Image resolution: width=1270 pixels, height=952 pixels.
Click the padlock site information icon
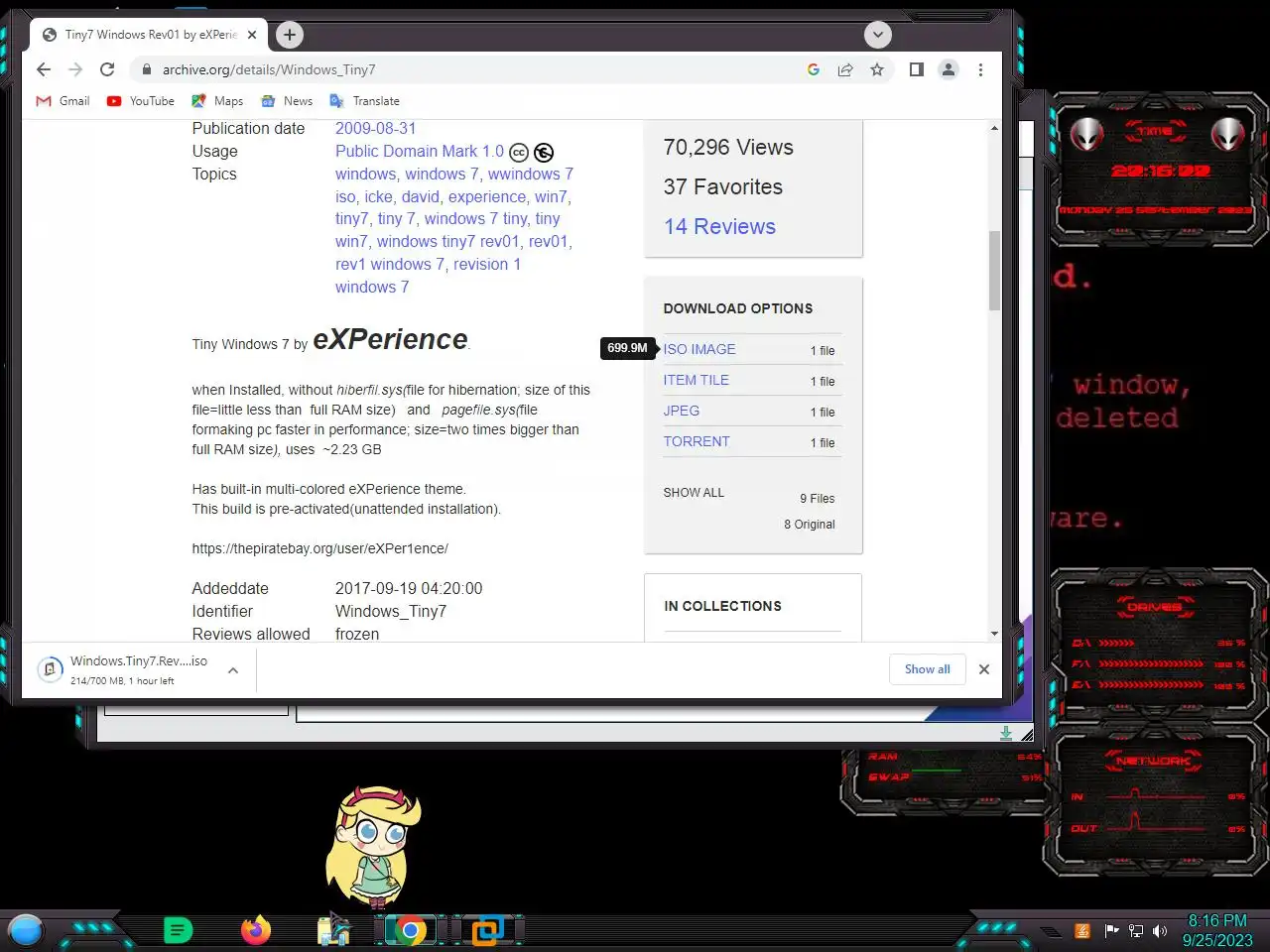tap(147, 69)
